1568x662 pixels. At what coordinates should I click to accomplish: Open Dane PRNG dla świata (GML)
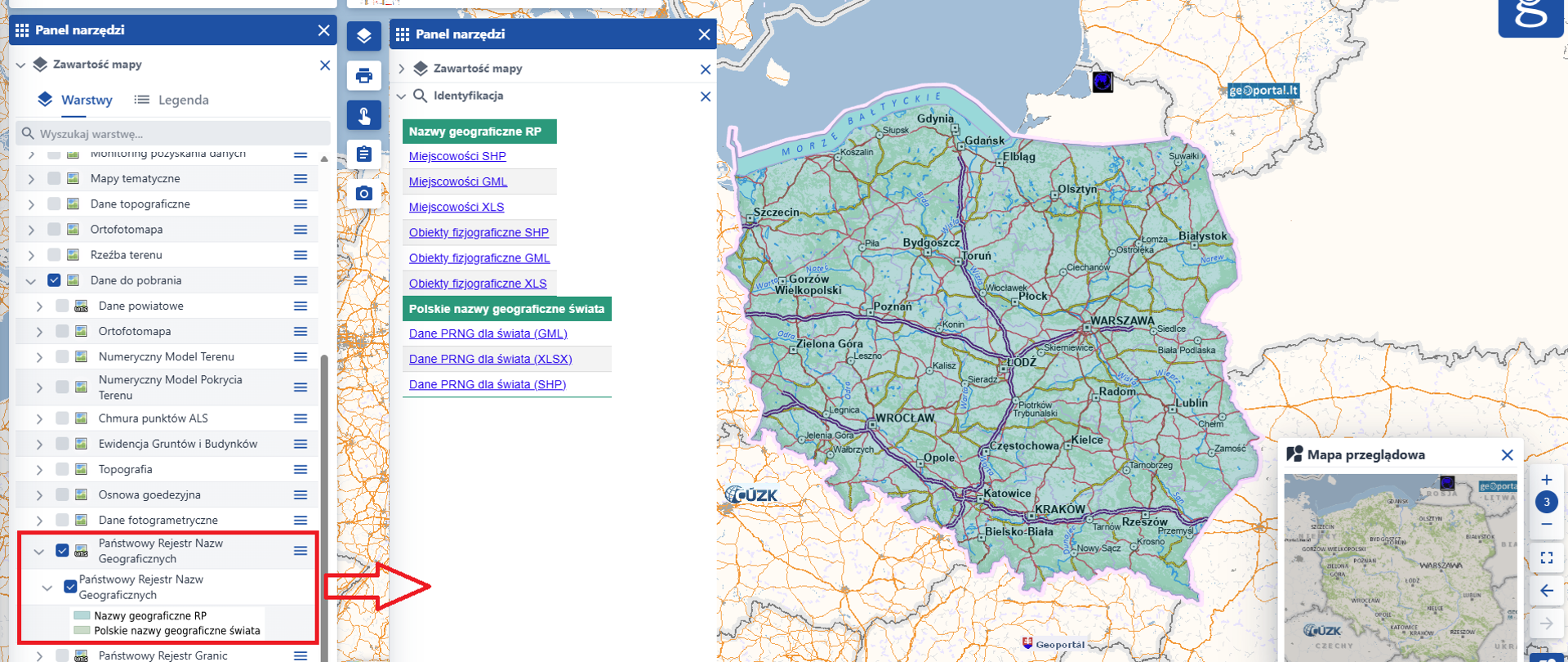[488, 333]
